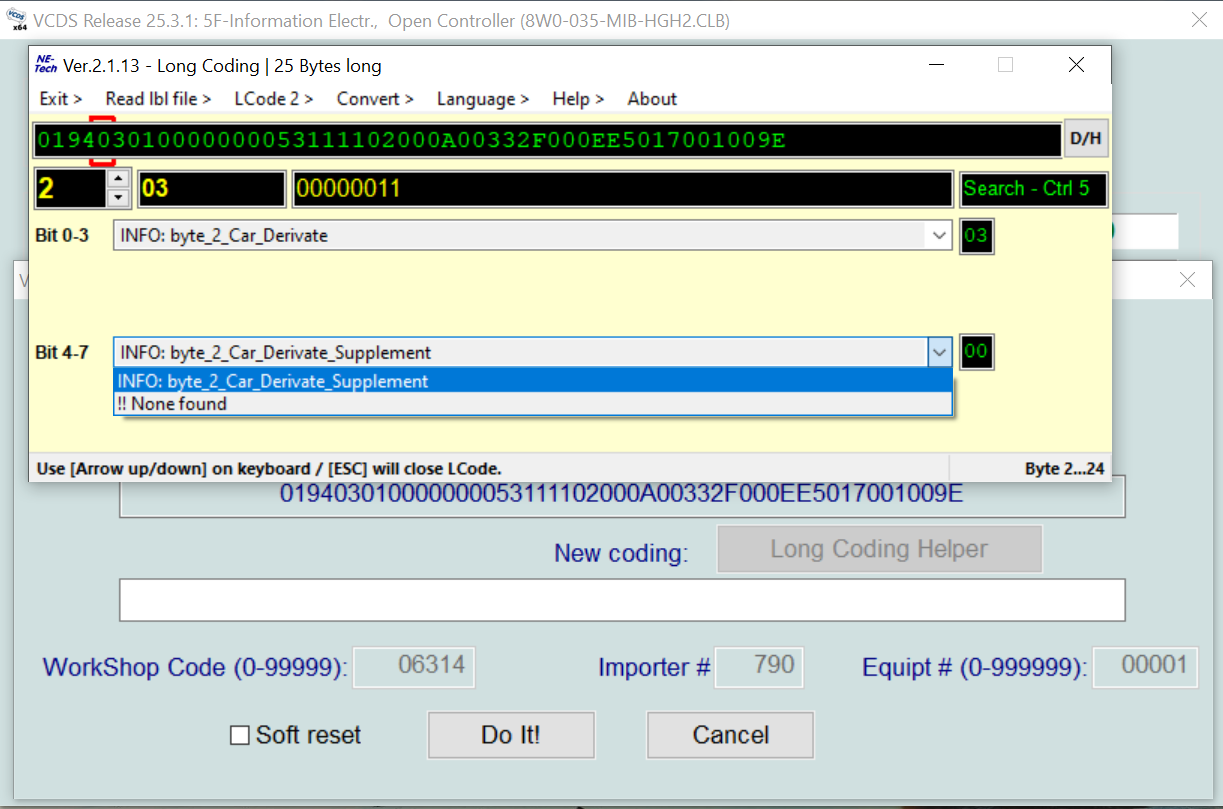The height and width of the screenshot is (809, 1223).
Task: Click the byte number field showing 2
Action: click(69, 189)
